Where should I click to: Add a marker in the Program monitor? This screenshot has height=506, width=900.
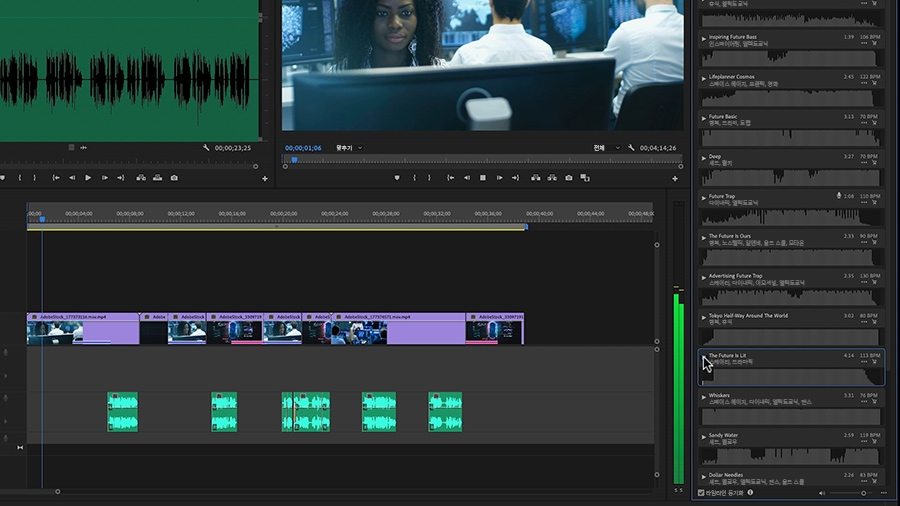coord(397,178)
